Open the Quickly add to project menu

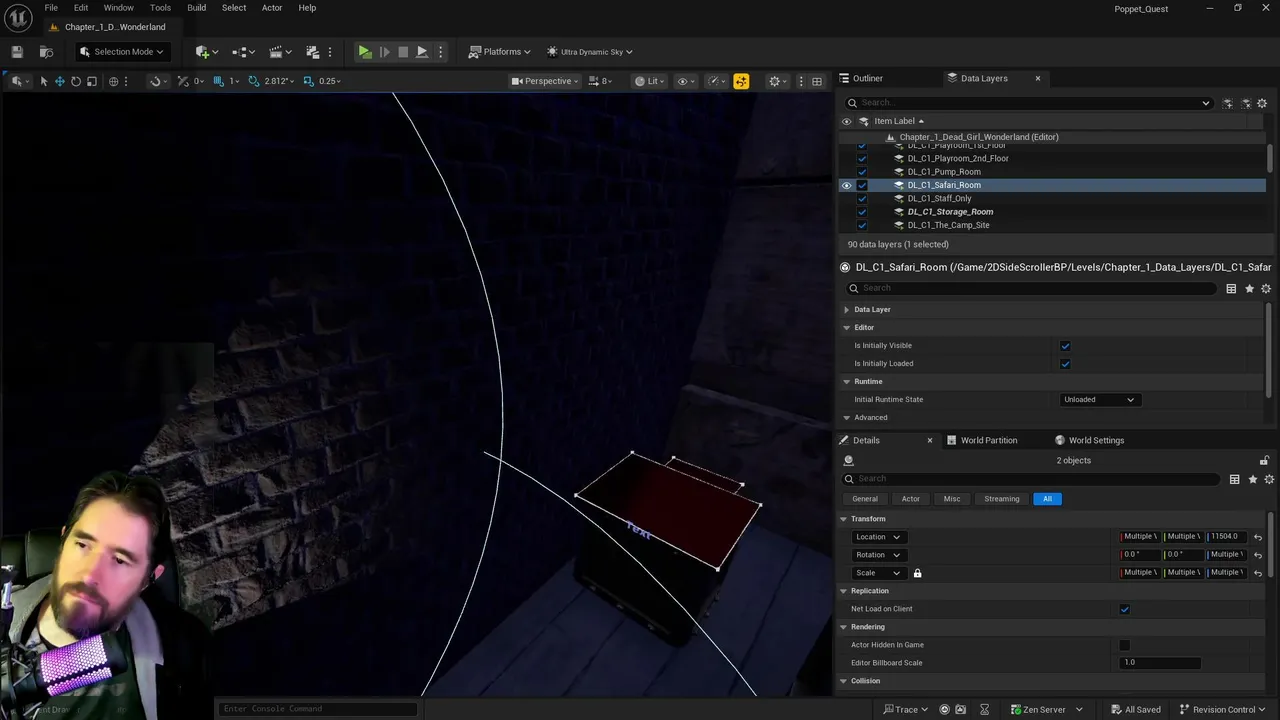coord(206,52)
